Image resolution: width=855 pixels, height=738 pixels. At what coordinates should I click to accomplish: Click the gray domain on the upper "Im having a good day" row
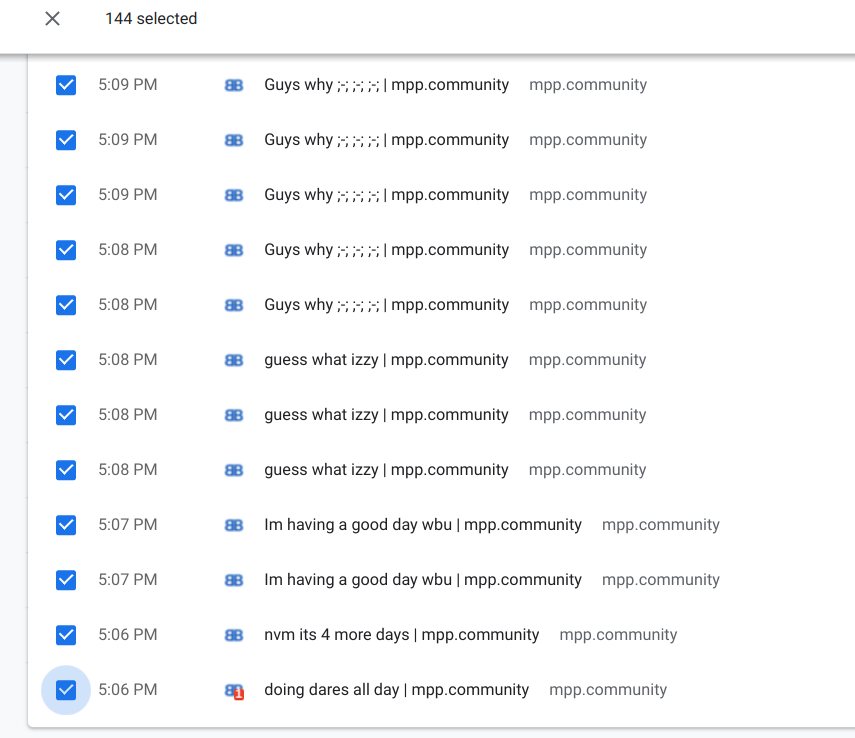click(x=661, y=525)
